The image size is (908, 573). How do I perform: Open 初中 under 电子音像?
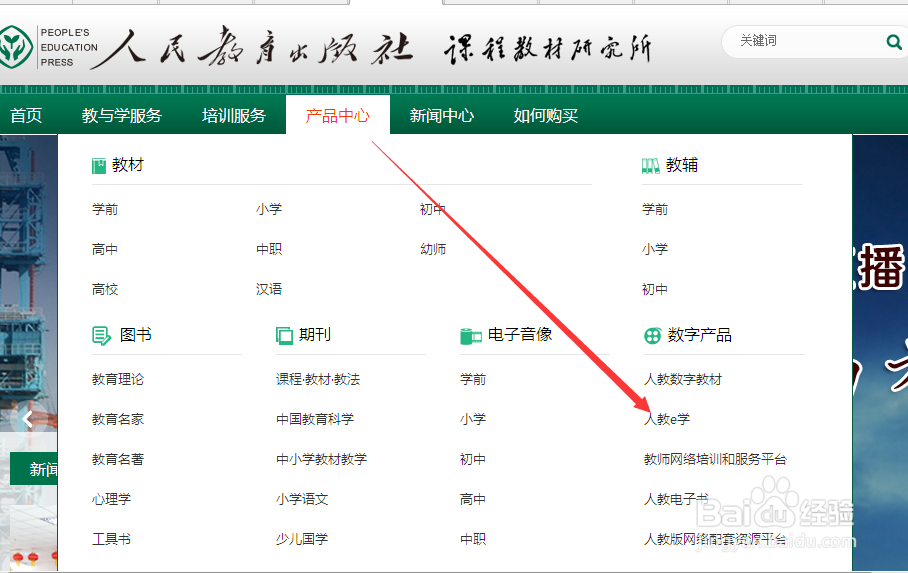point(473,459)
